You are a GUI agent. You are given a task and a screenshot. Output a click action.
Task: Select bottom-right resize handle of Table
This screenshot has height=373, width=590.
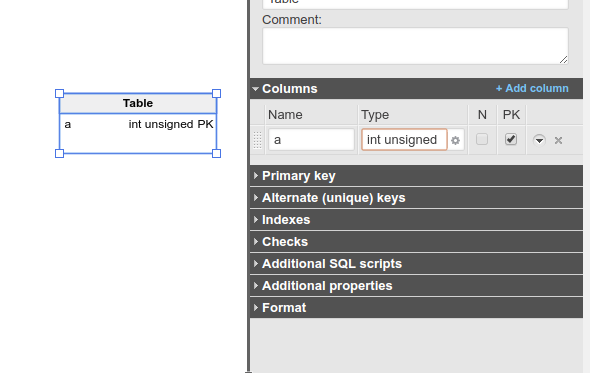[x=216, y=153]
